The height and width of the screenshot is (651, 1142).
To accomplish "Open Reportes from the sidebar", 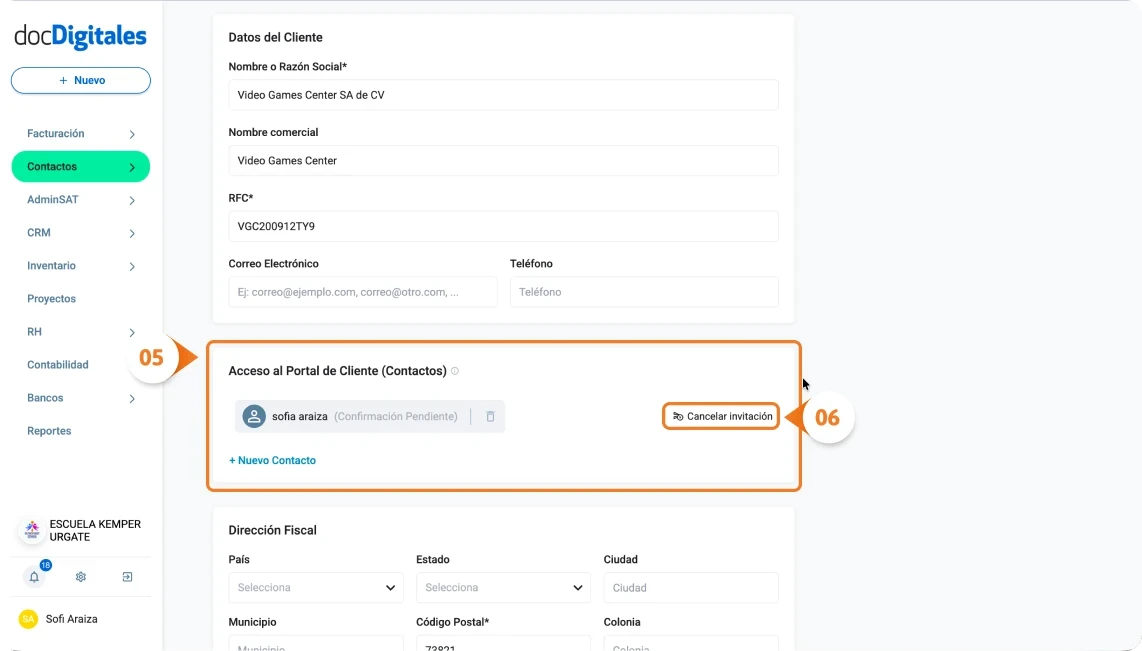I will coord(52,430).
